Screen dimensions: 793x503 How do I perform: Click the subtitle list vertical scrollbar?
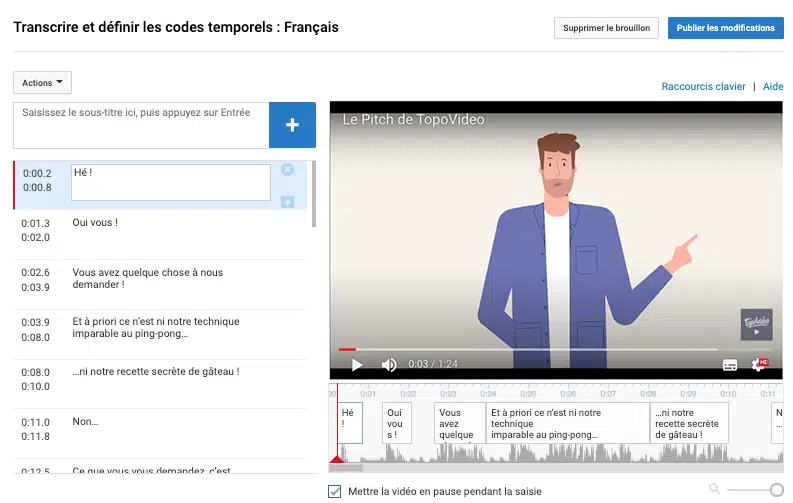tap(314, 194)
